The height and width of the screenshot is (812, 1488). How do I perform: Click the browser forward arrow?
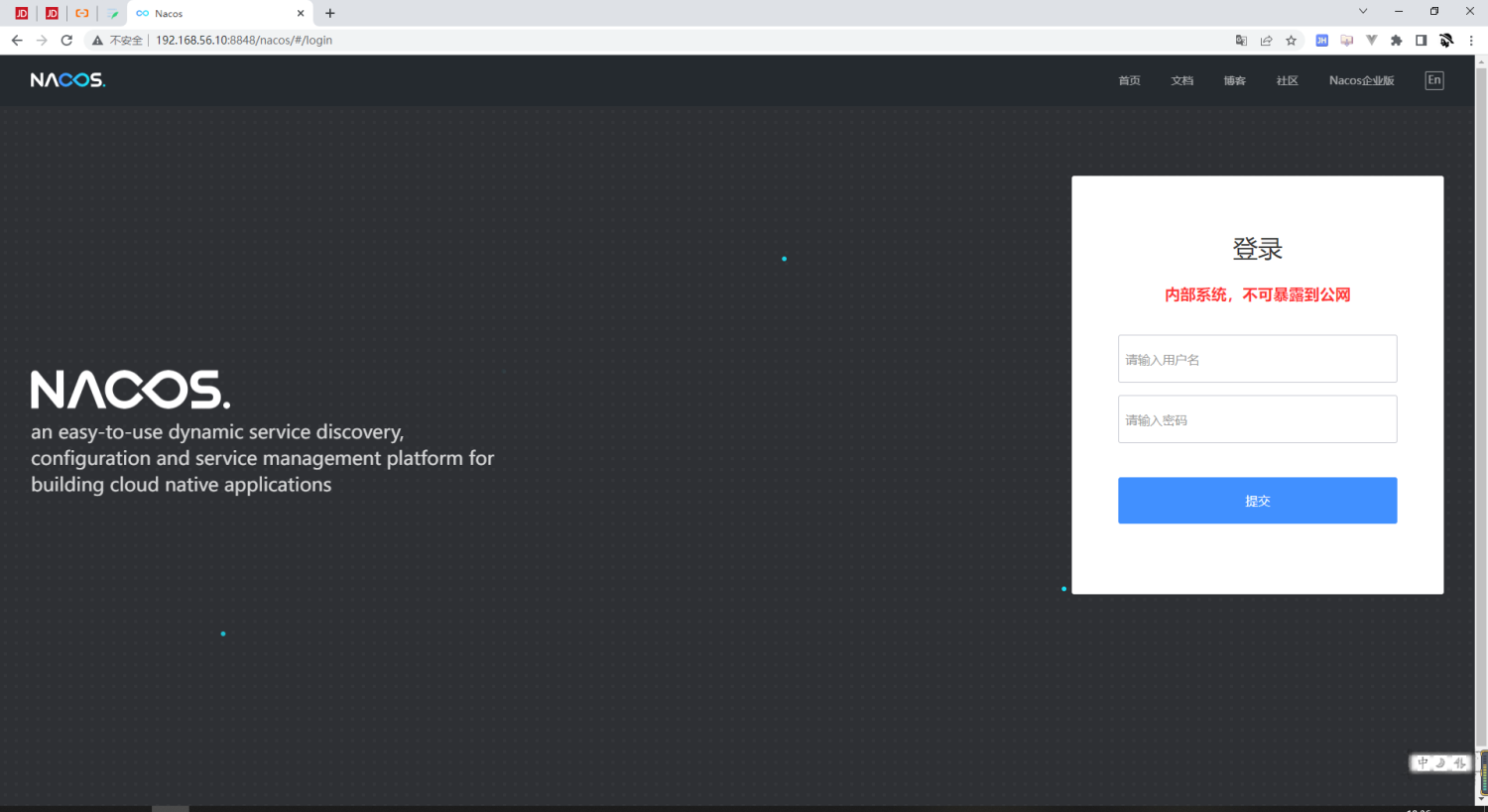pyautogui.click(x=42, y=41)
